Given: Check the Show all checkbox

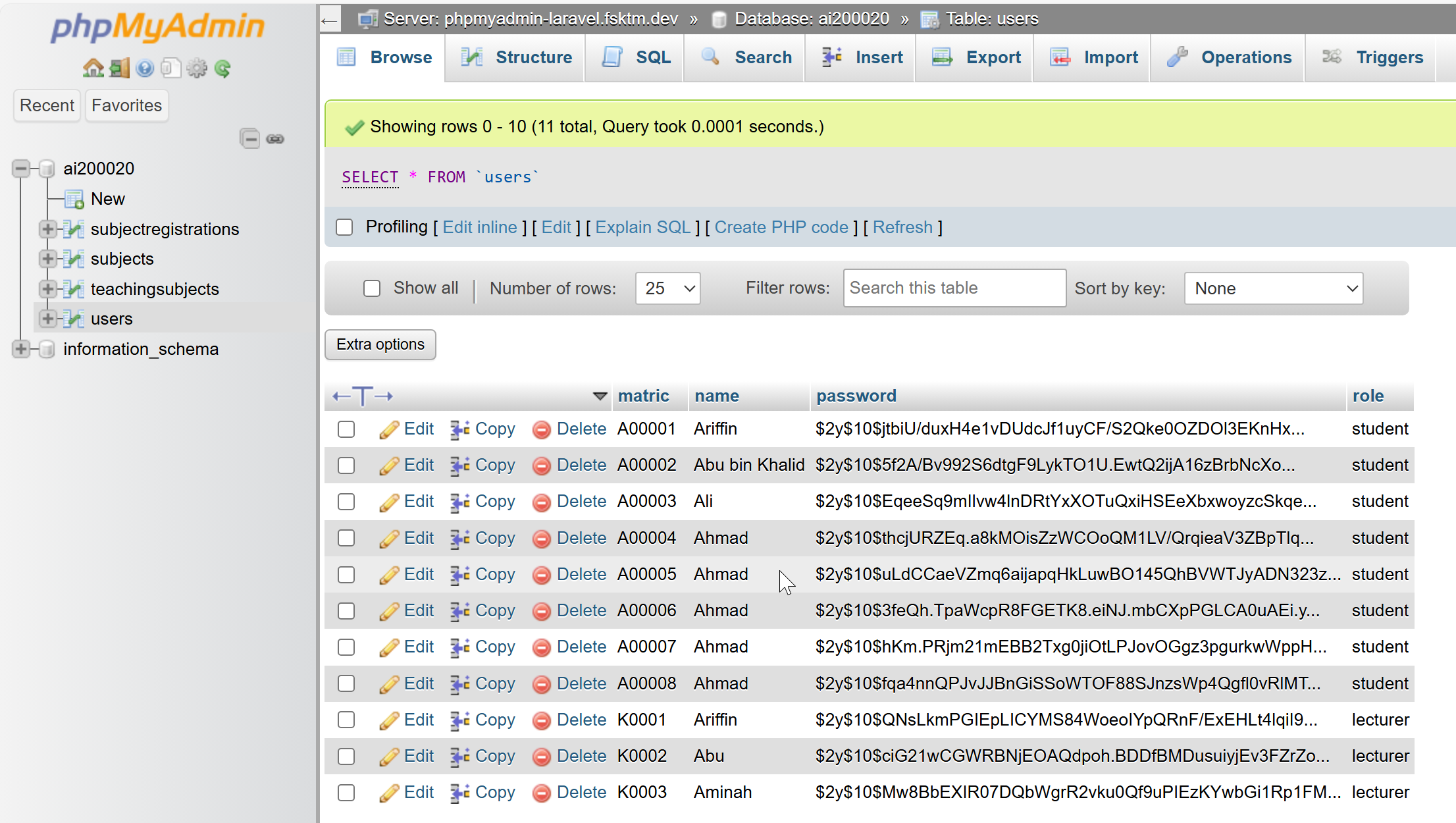Looking at the screenshot, I should (x=372, y=288).
